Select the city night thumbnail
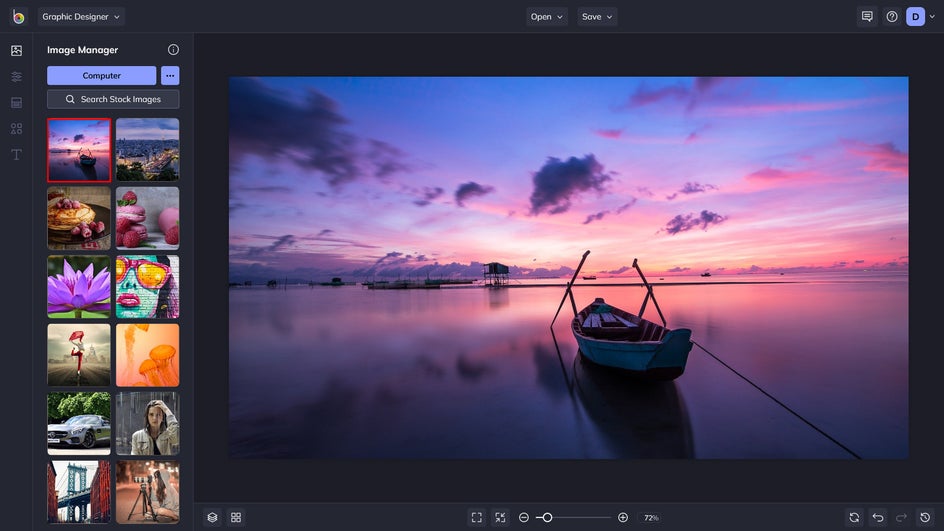 [148, 150]
